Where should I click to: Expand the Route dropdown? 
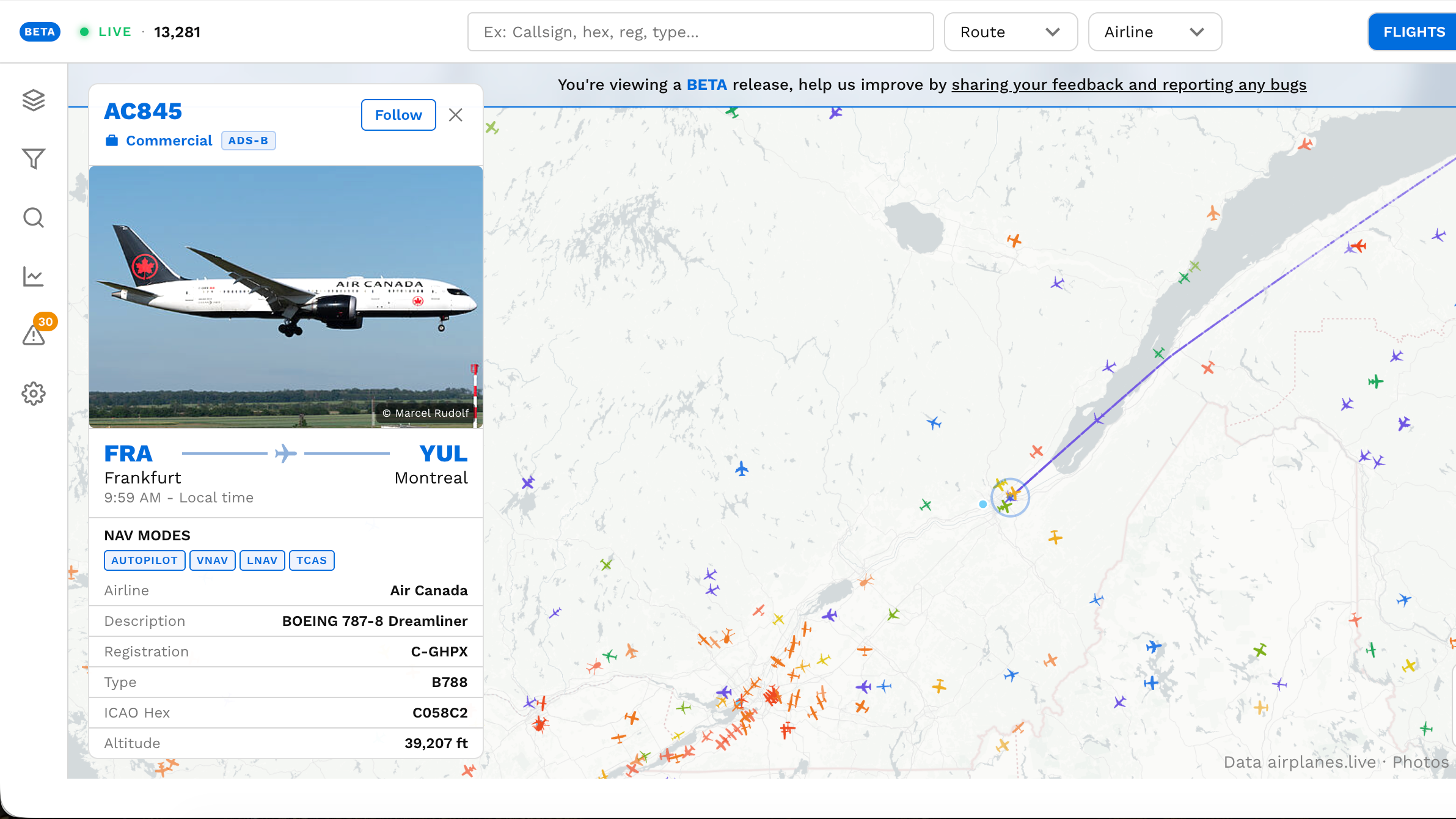click(x=1011, y=32)
